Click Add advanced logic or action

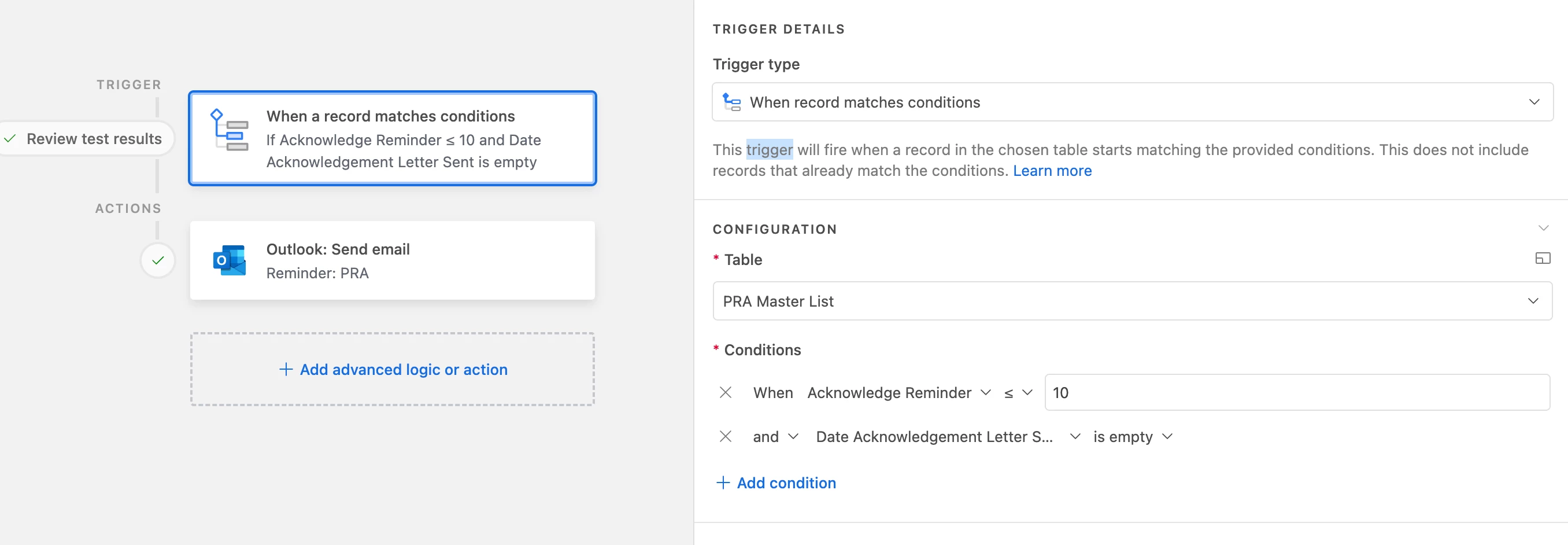(x=393, y=370)
